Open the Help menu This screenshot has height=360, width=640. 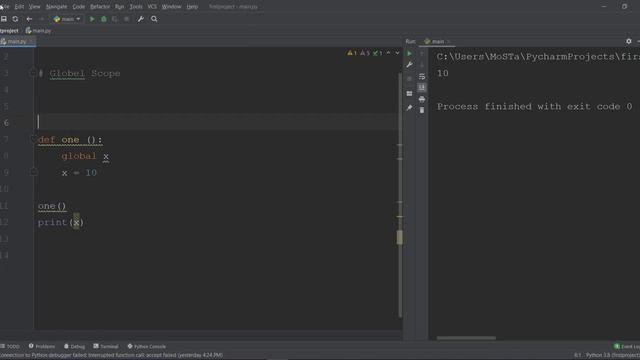[192, 7]
